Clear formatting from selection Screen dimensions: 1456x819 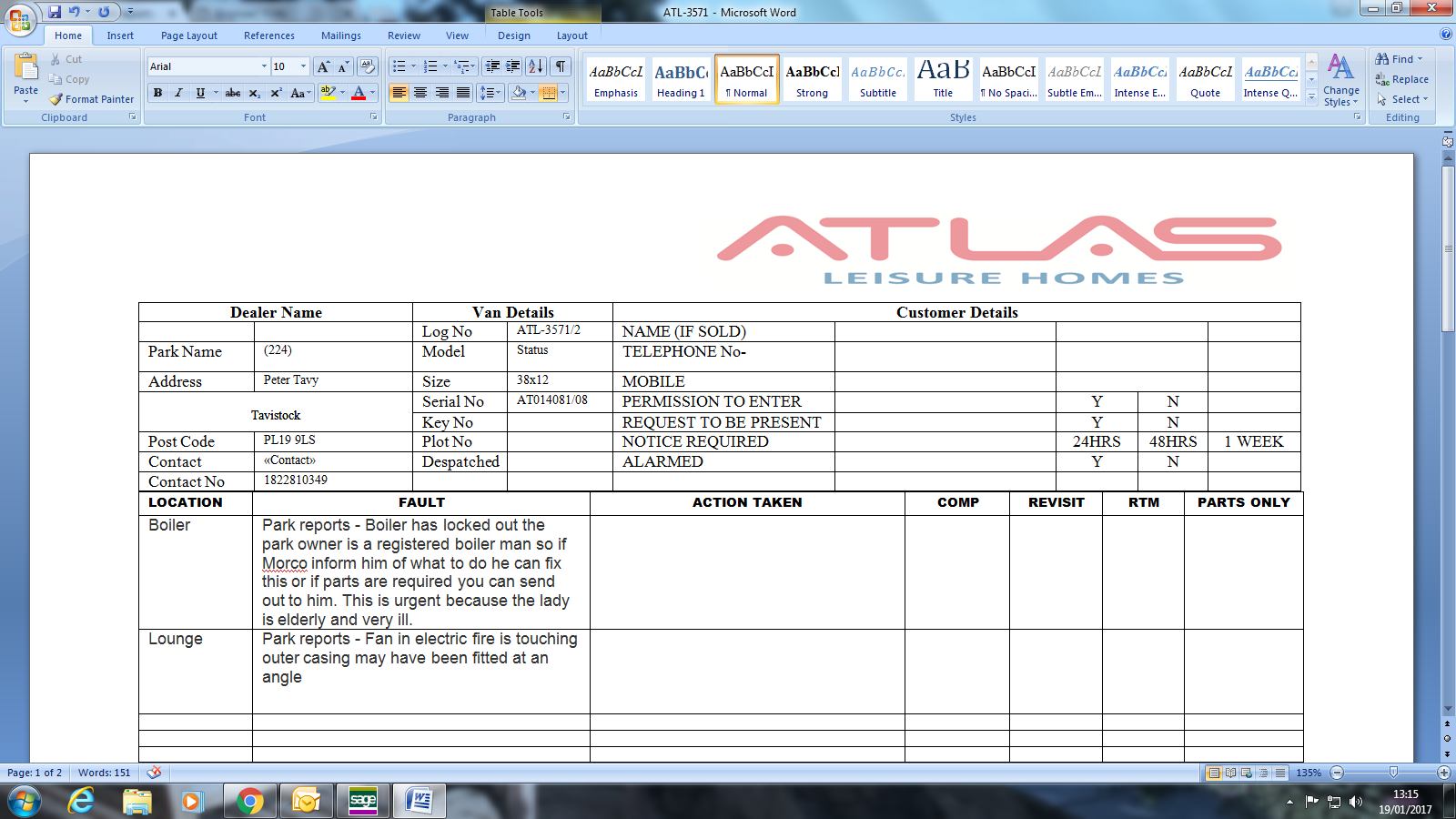click(368, 66)
